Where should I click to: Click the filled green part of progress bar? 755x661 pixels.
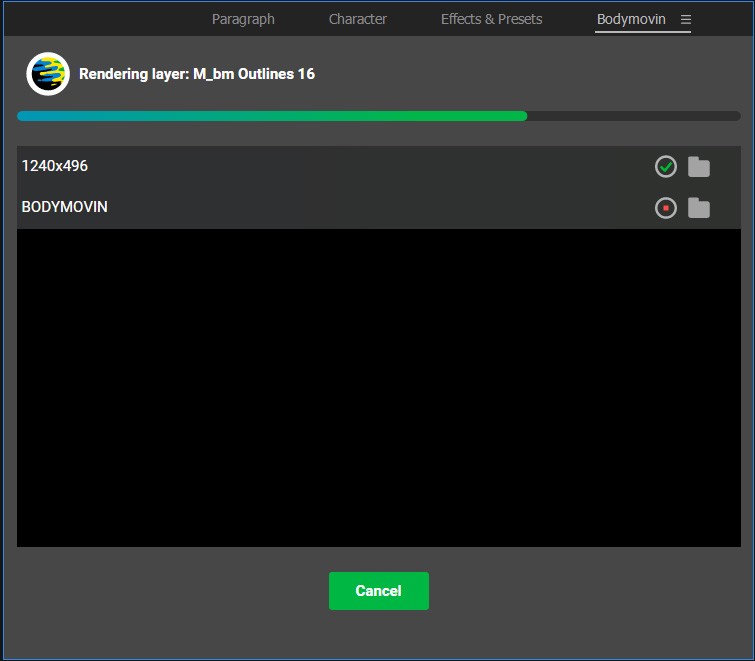coord(272,116)
